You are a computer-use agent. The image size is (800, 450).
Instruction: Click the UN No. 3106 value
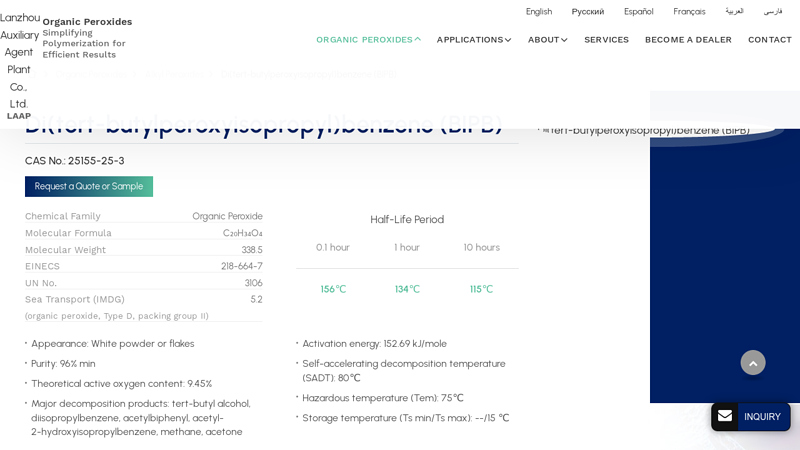point(254,283)
